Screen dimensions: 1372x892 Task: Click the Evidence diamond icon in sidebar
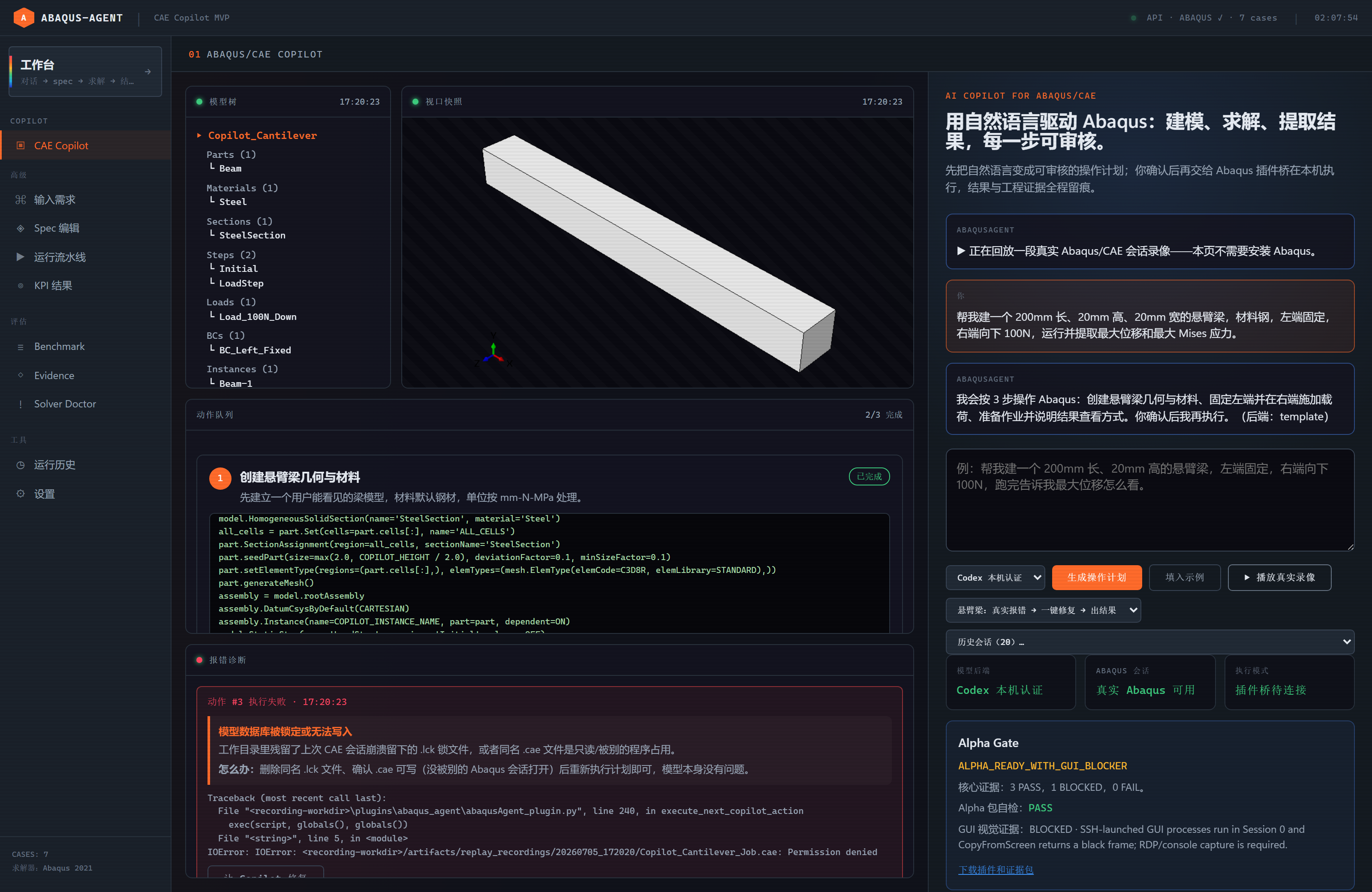[21, 375]
